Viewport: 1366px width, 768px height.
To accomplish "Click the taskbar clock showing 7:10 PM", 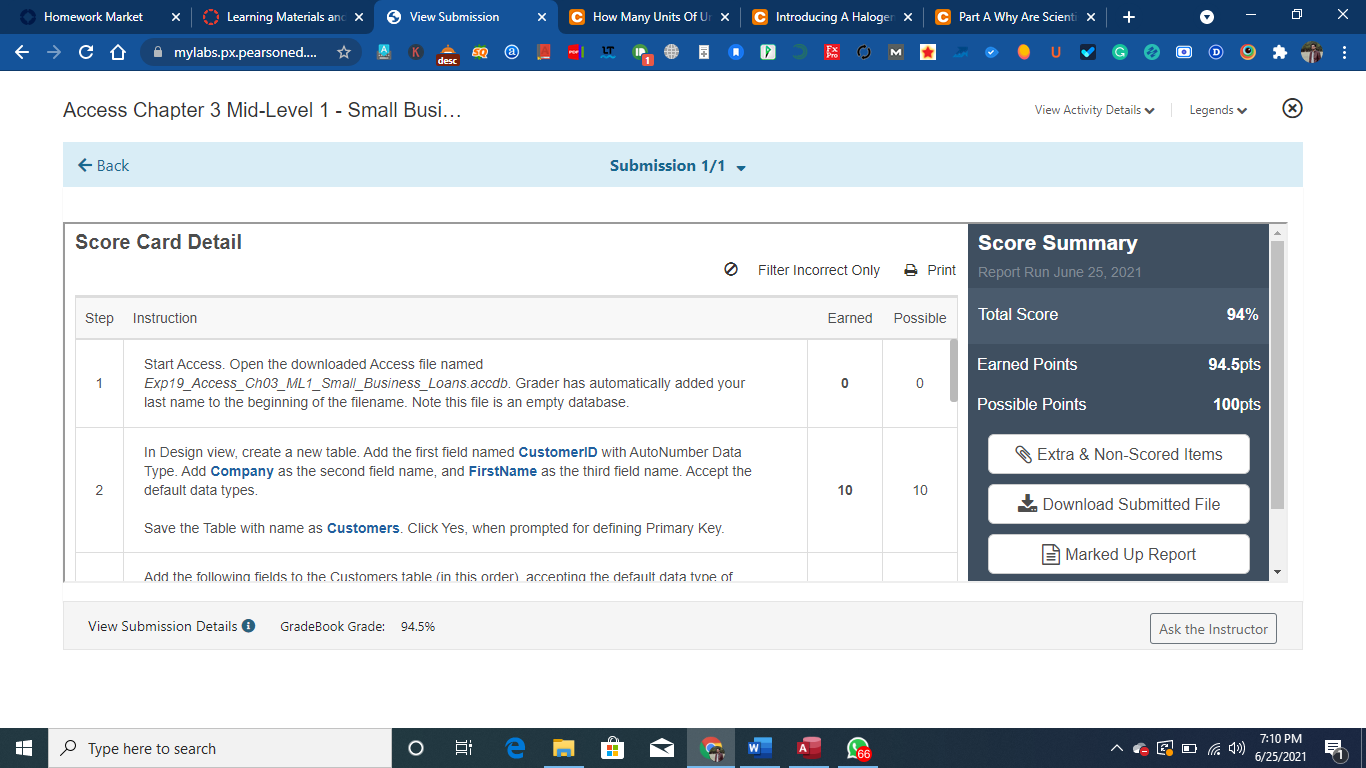I will [x=1280, y=748].
